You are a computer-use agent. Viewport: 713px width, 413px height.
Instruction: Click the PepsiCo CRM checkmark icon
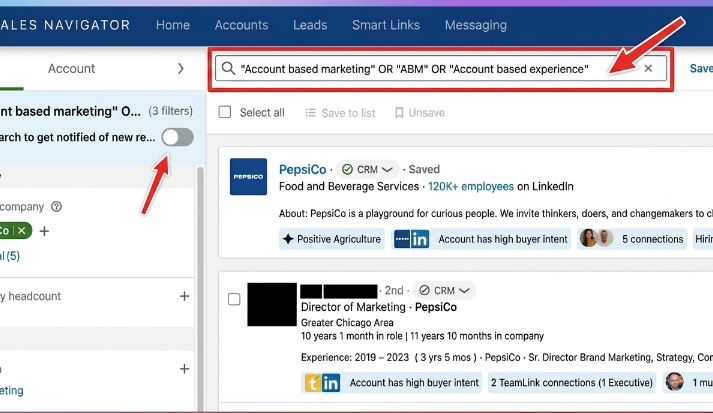[347, 169]
